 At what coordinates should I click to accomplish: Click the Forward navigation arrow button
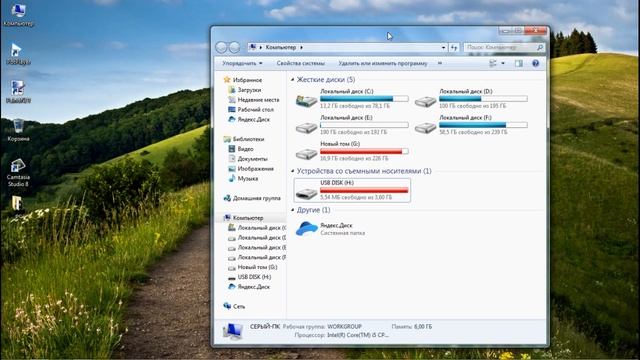(x=235, y=47)
